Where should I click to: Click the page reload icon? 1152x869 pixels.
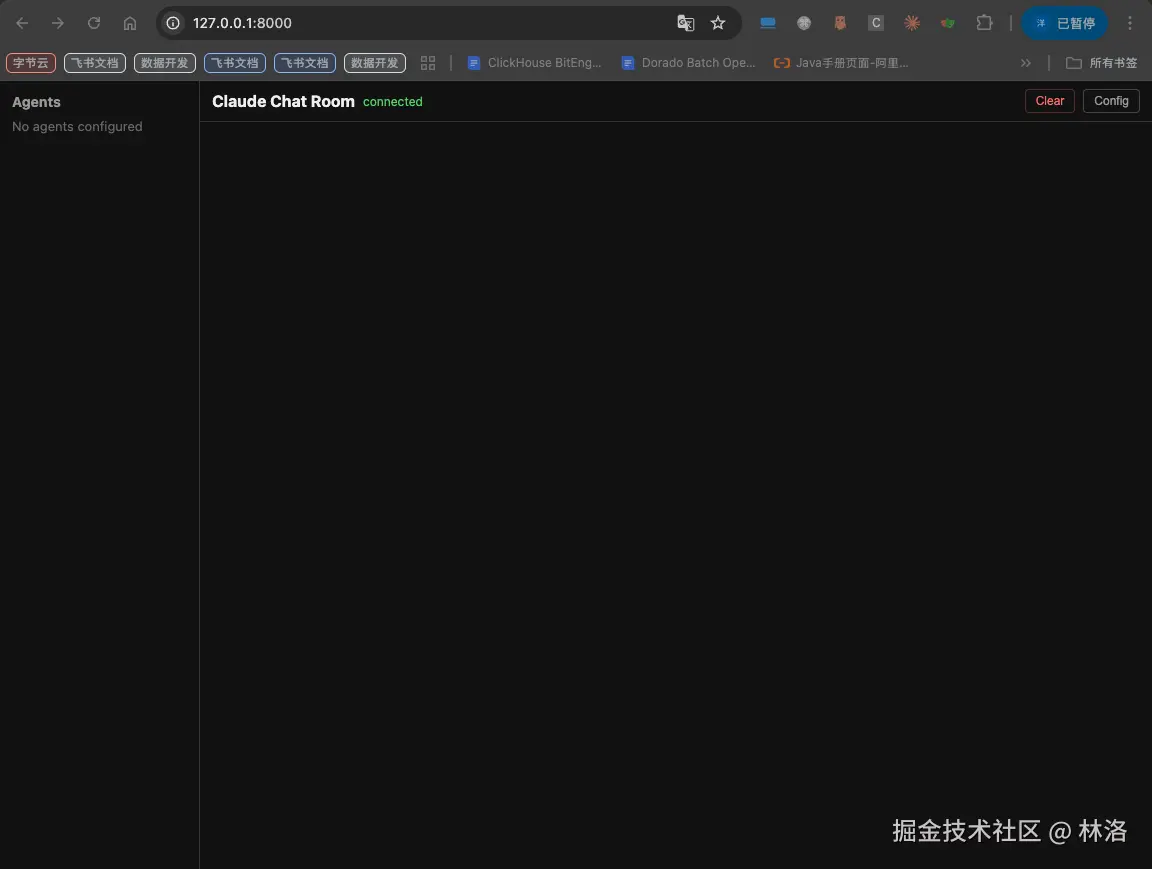pyautogui.click(x=93, y=22)
